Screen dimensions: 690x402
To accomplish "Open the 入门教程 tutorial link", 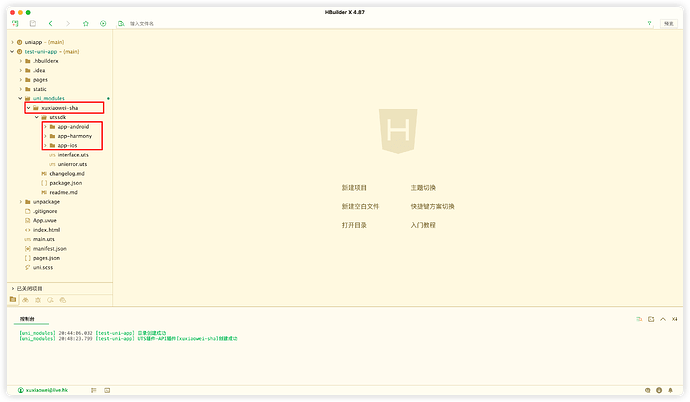I will coord(422,225).
